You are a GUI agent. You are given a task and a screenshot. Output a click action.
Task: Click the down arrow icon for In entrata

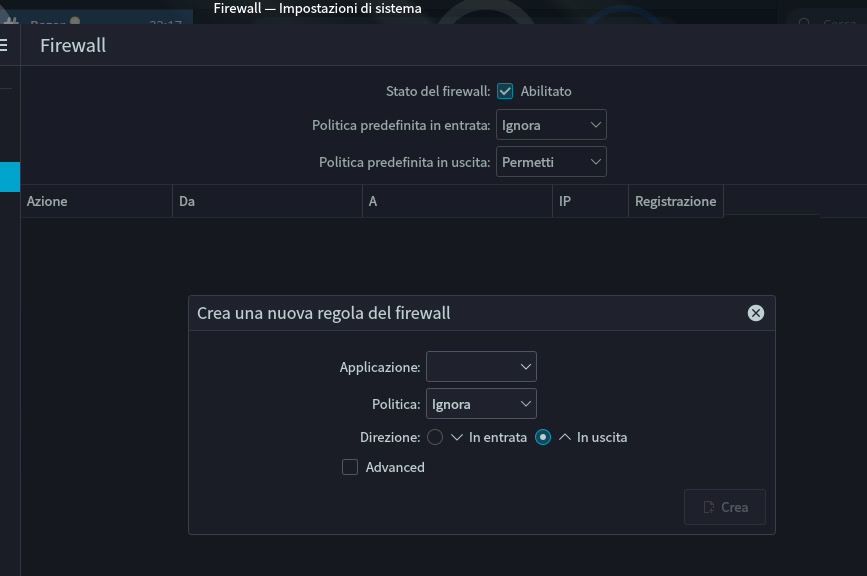pos(457,437)
